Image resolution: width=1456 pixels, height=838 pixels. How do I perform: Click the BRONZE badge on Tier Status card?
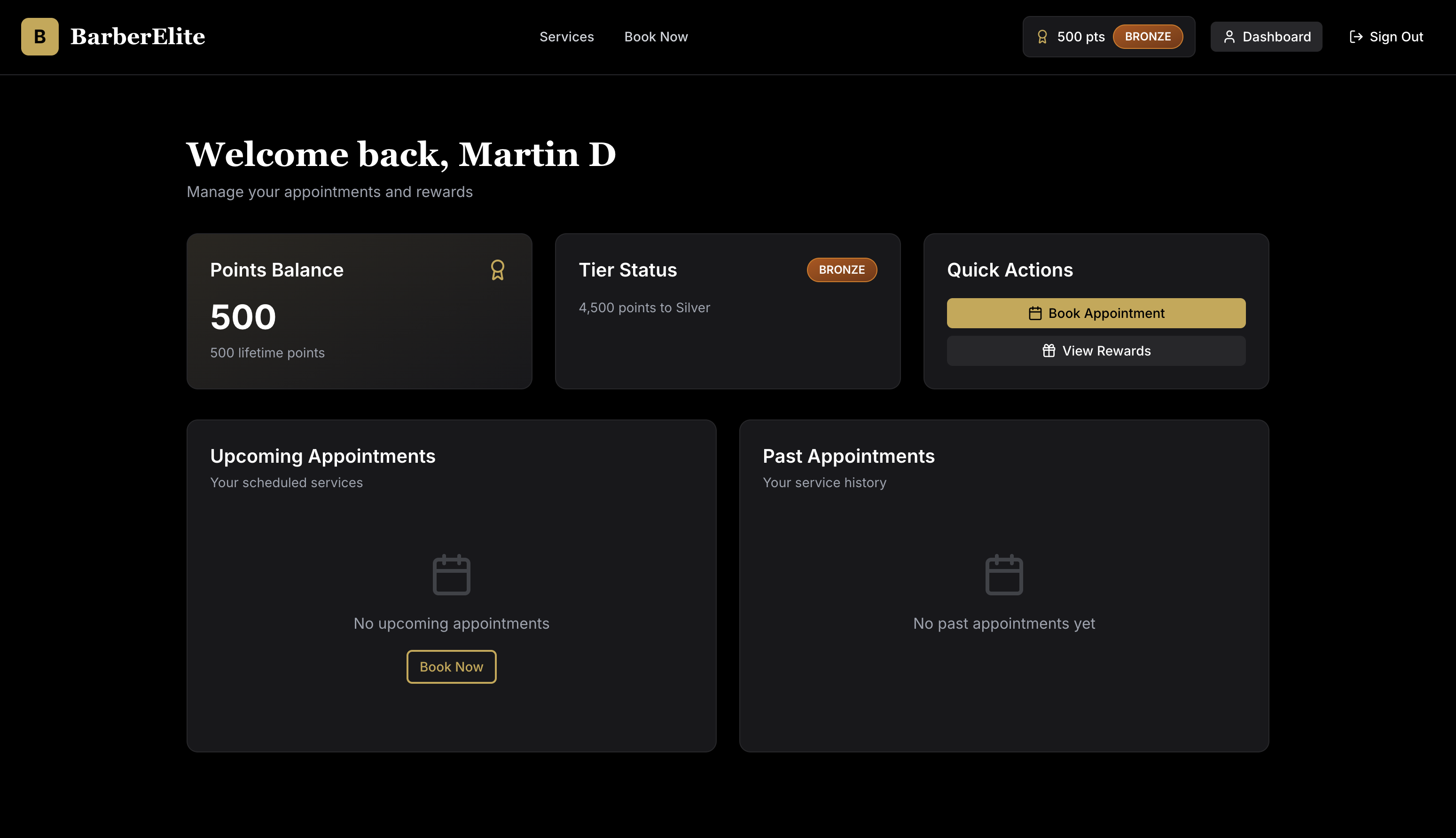click(842, 269)
